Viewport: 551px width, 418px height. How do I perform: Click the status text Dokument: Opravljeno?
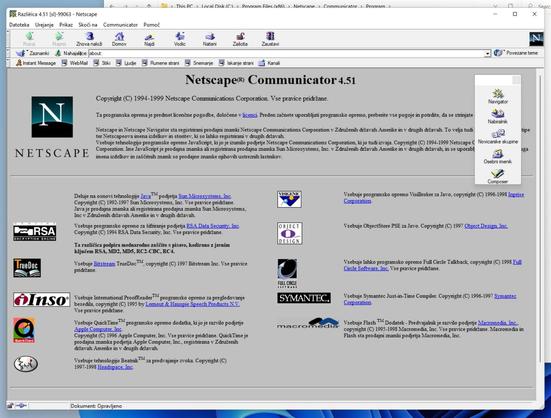click(x=96, y=406)
